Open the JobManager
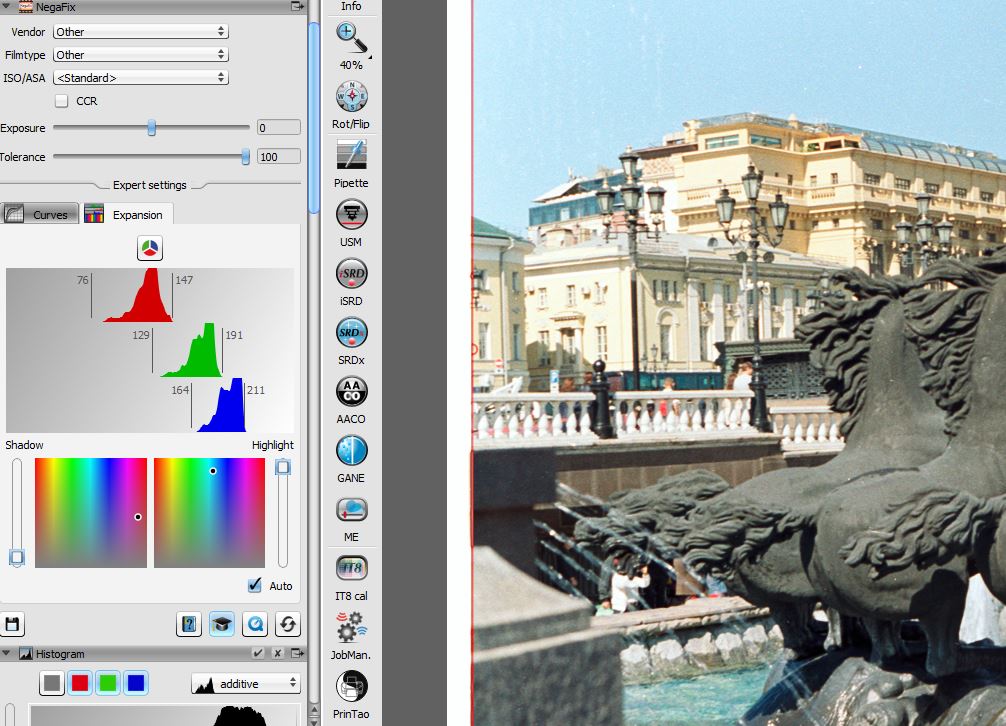Viewport: 1006px width, 726px height. point(351,627)
